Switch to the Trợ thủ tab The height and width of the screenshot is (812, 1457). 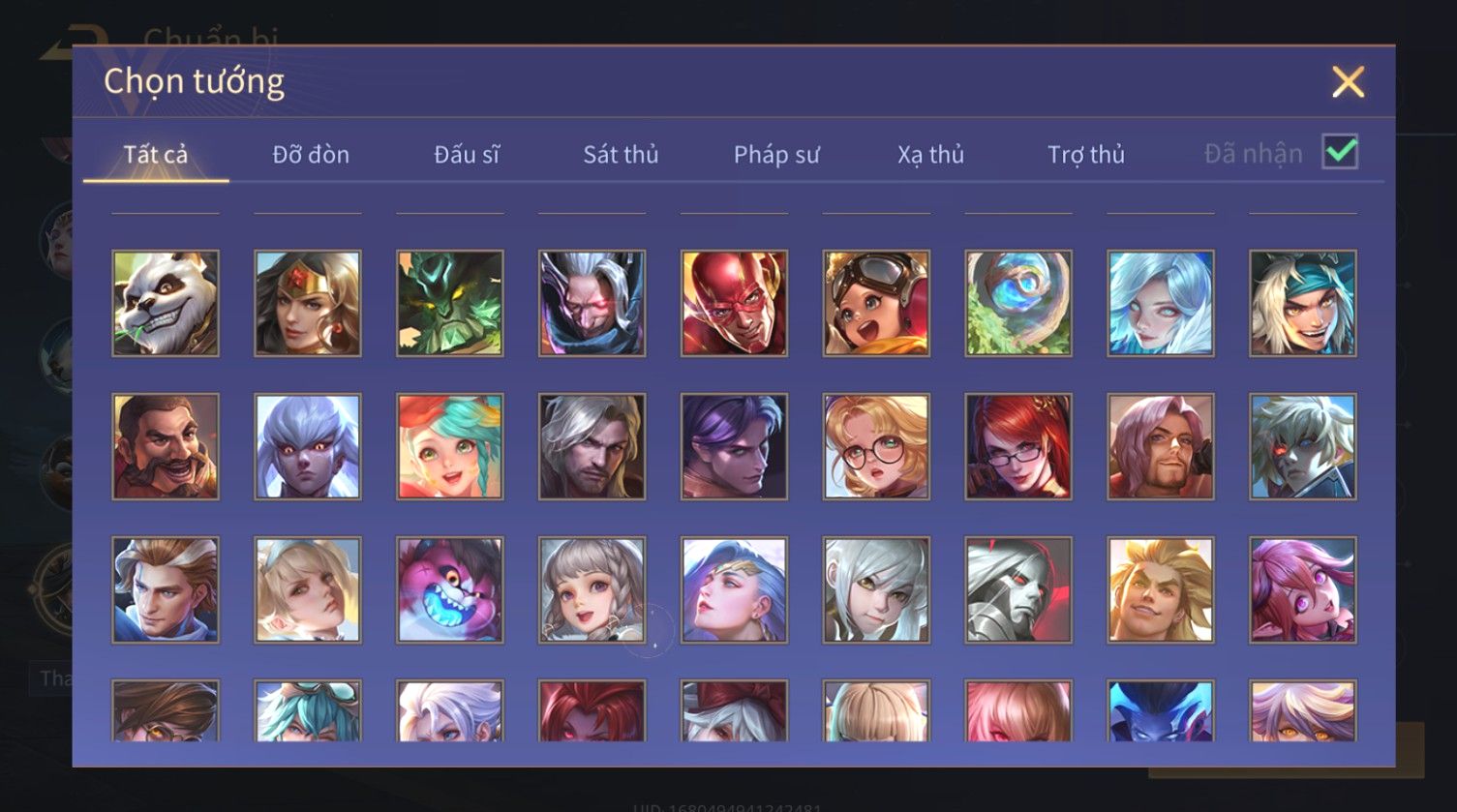coord(1086,154)
